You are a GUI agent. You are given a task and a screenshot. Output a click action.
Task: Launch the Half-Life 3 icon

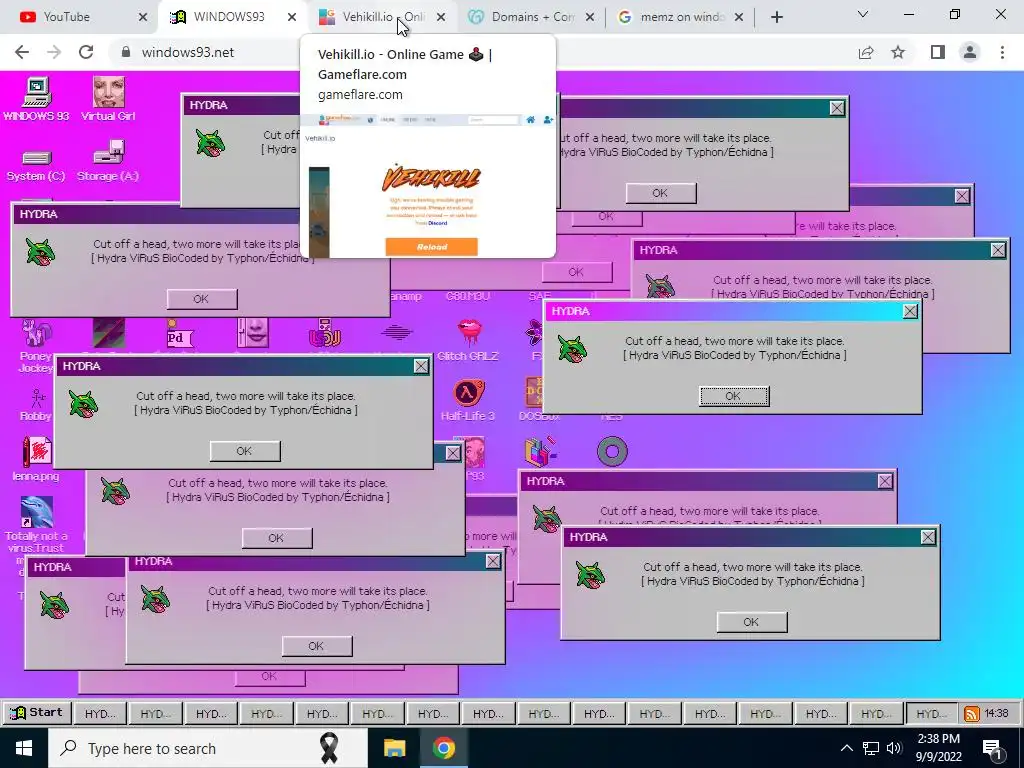tap(468, 400)
